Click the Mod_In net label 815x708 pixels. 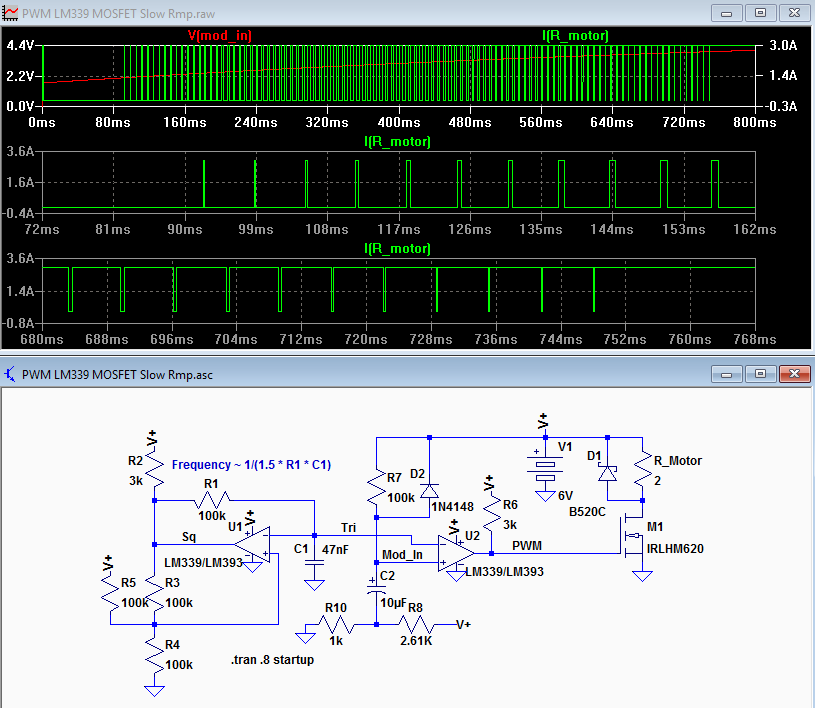[402, 555]
